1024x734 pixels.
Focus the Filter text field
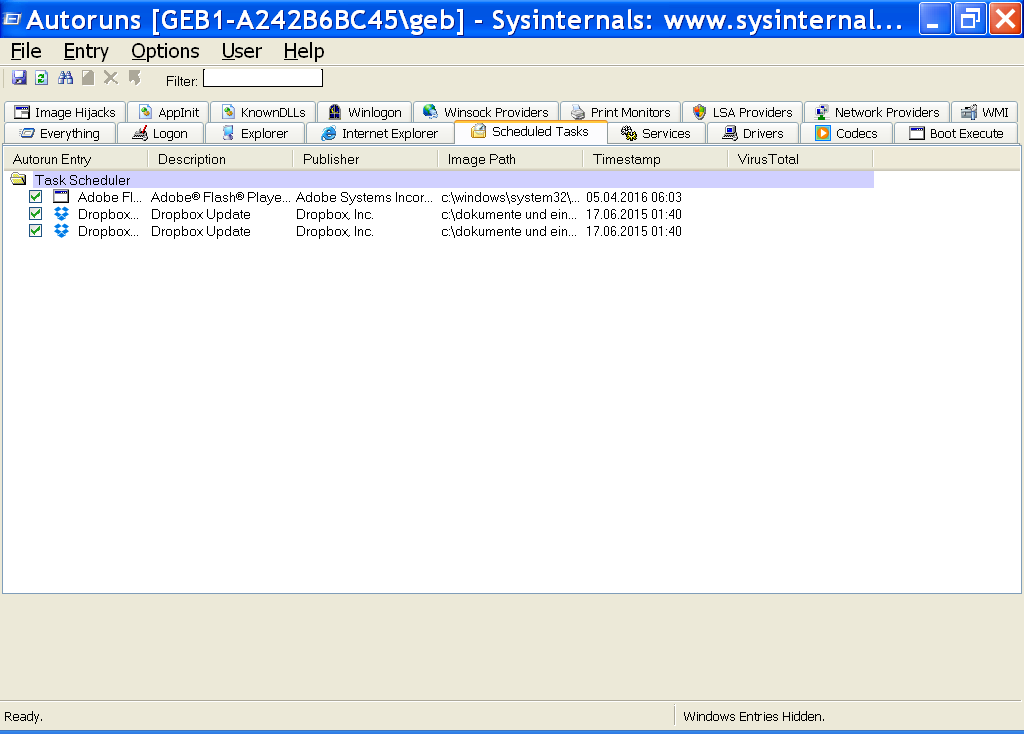[263, 78]
